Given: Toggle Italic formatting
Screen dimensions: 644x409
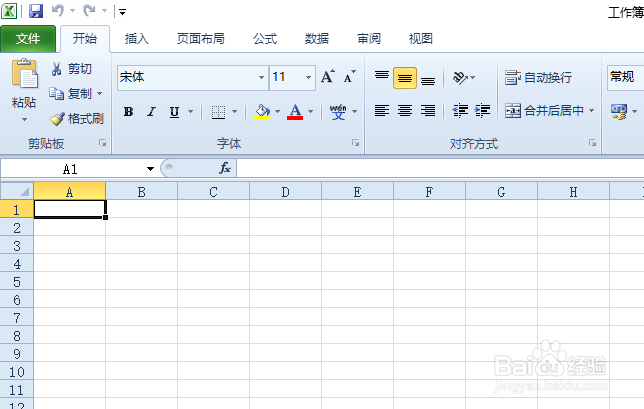Looking at the screenshot, I should click(x=152, y=112).
